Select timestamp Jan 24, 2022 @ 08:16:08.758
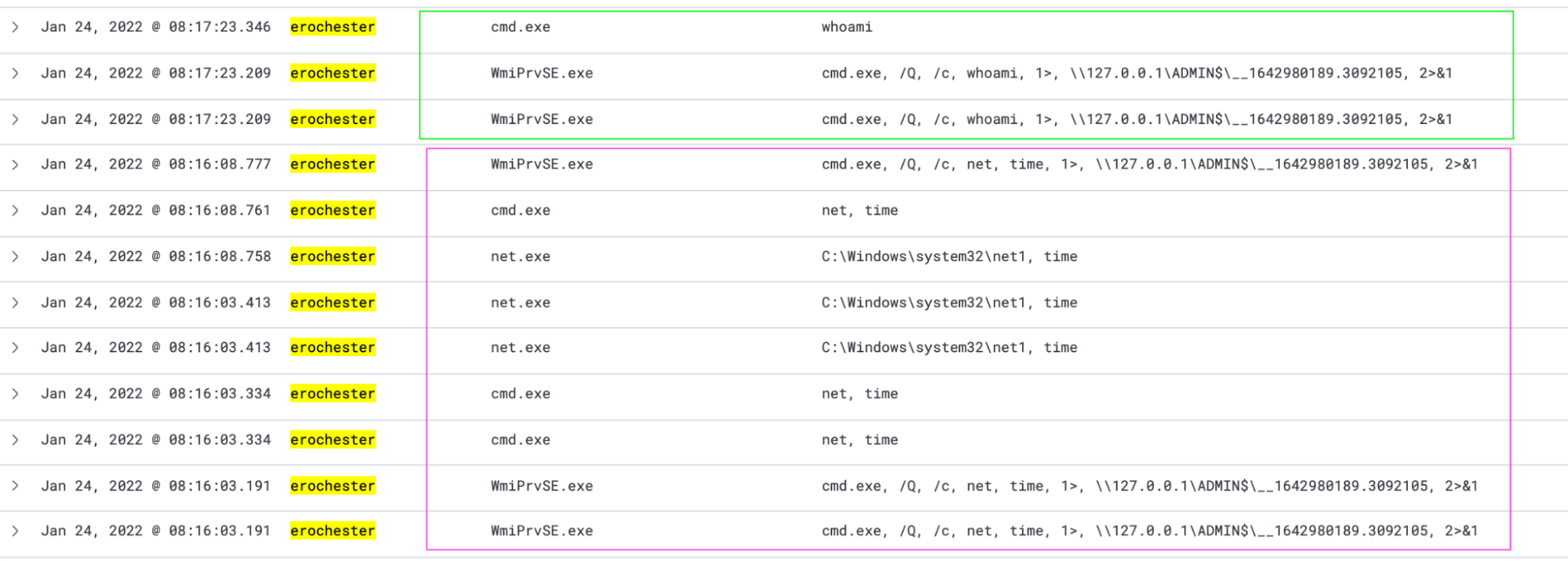This screenshot has width=1568, height=561. tap(155, 257)
